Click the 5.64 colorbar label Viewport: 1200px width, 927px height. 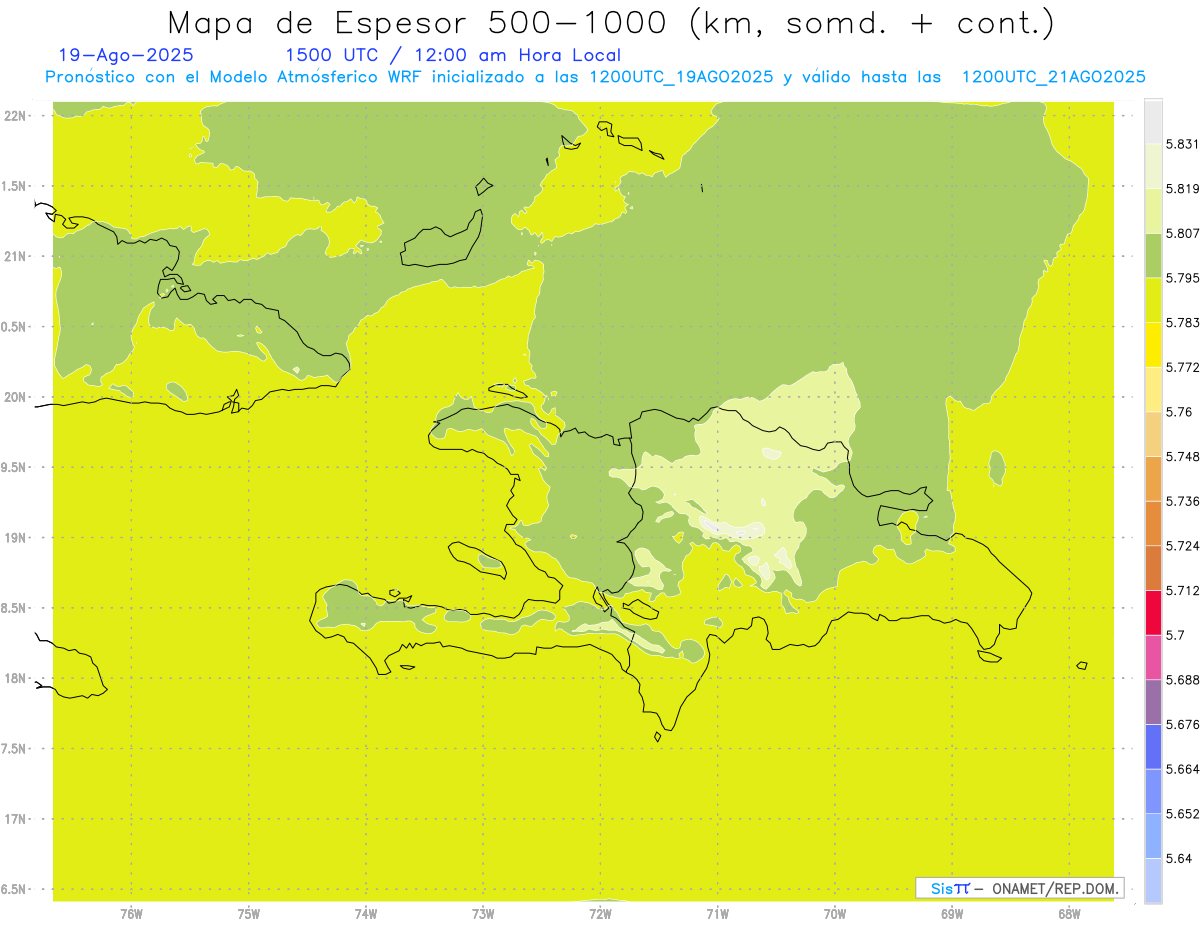coord(1178,859)
